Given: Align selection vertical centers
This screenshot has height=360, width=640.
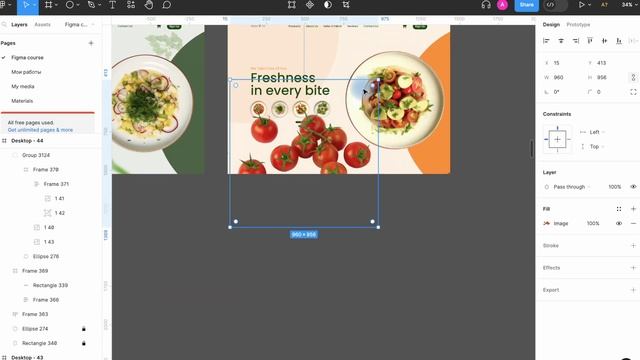Looking at the screenshot, I should click(604, 41).
